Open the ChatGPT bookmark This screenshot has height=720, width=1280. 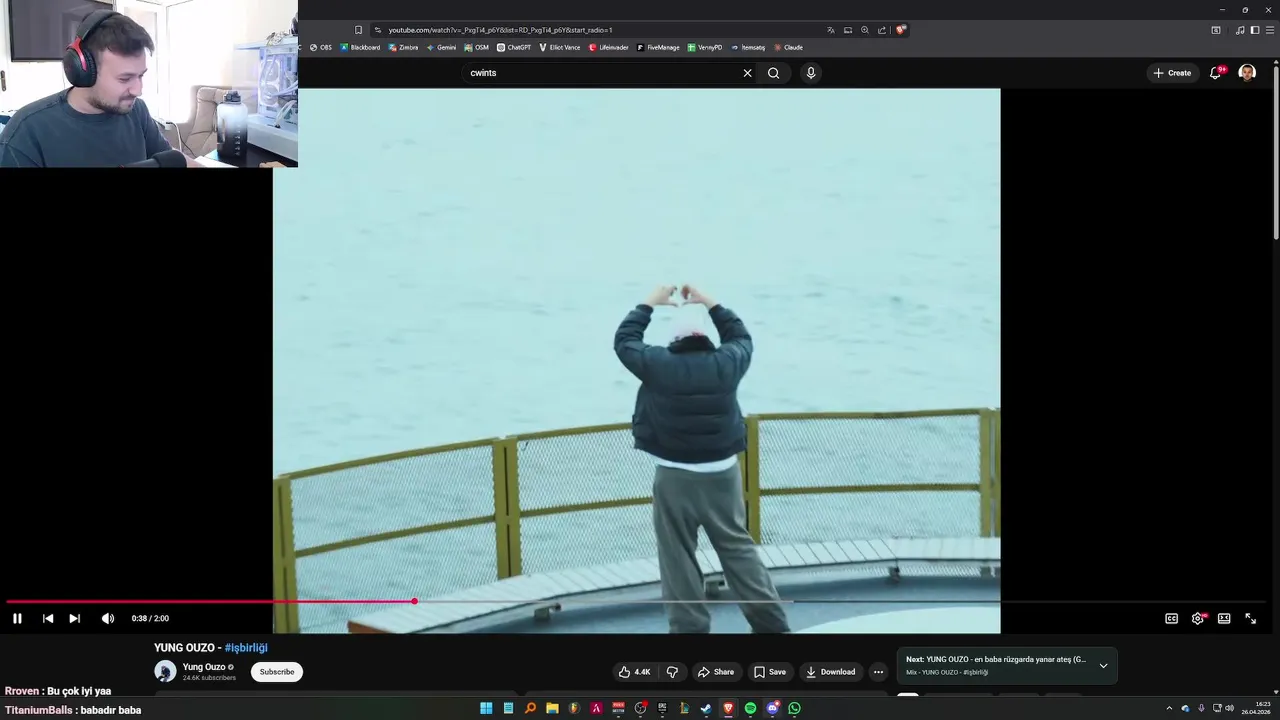[x=514, y=47]
